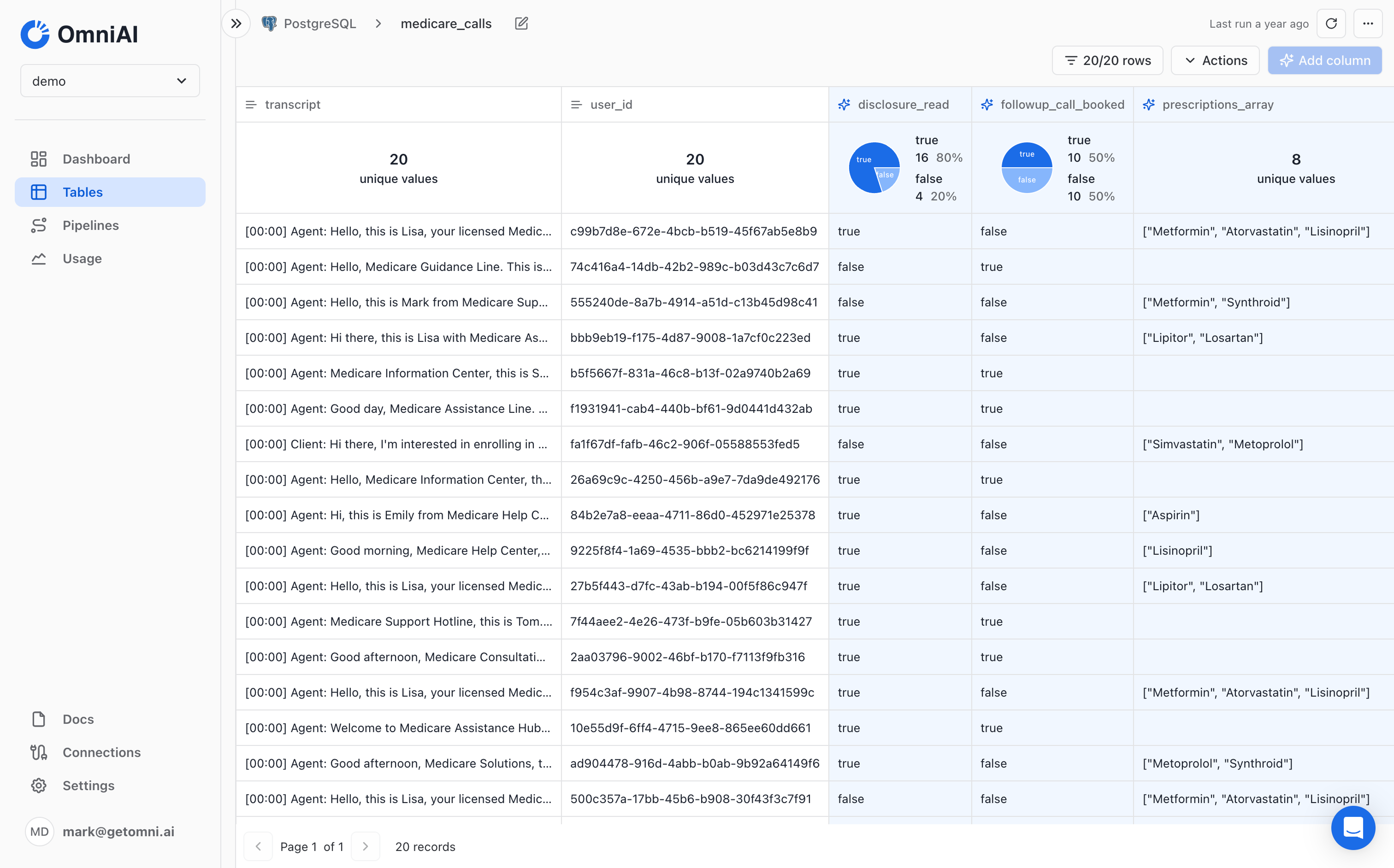Open the Docs link
The image size is (1394, 868).
coord(77,719)
